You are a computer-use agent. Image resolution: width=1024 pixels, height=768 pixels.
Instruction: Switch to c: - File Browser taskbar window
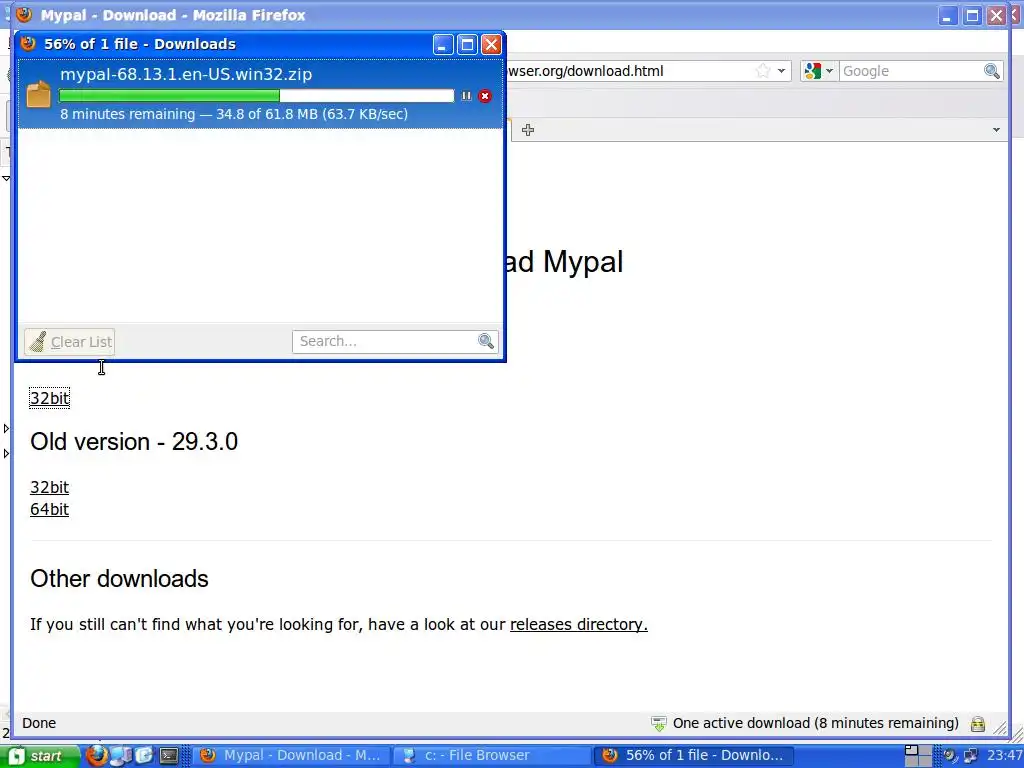click(x=492, y=756)
